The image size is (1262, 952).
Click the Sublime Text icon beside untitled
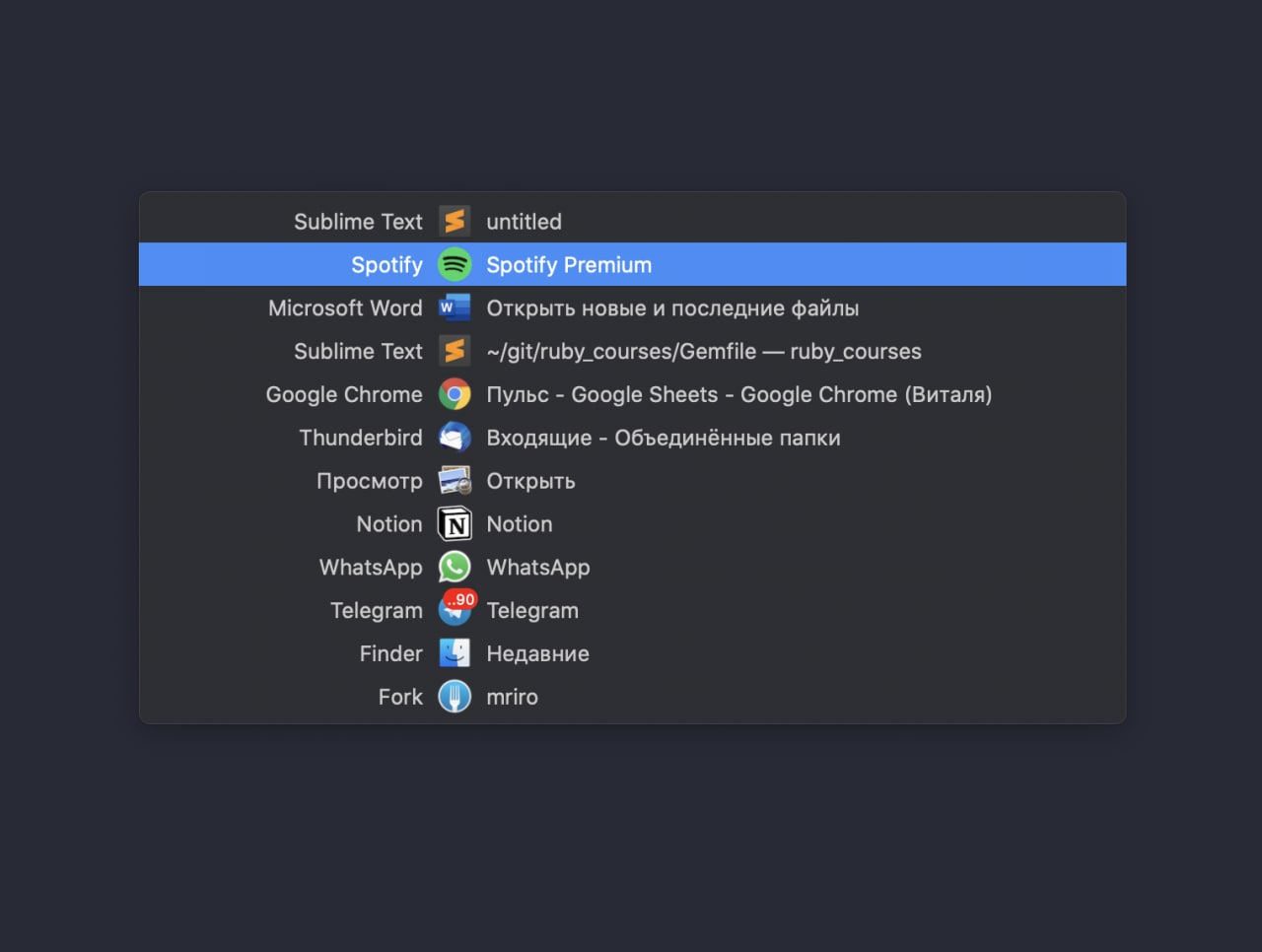pos(455,222)
